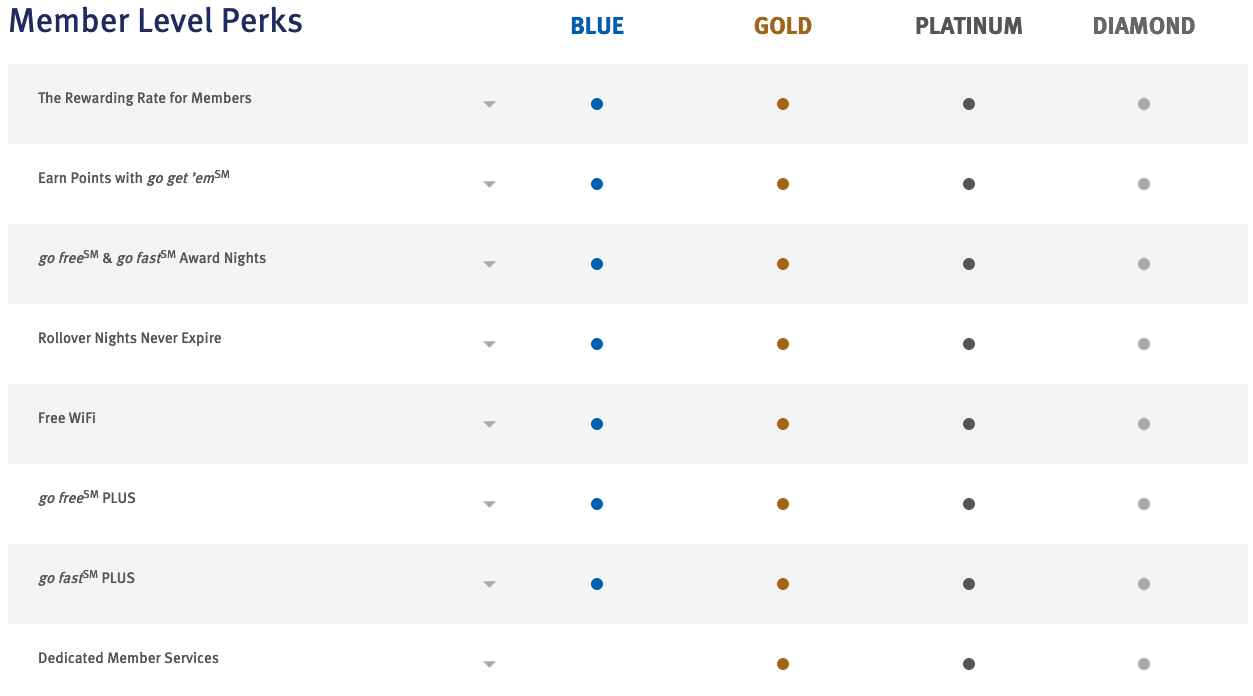
Task: Click the Free WiFi perk label
Action: (67, 418)
